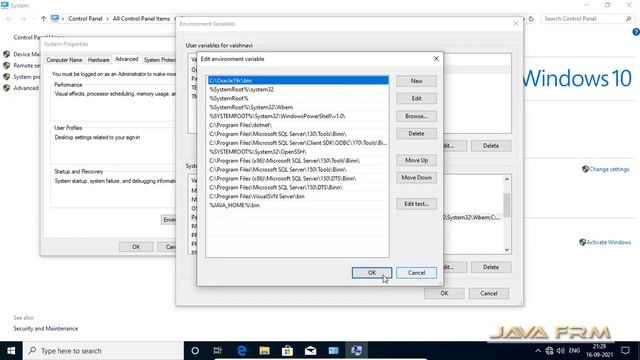Open Mail app from taskbar
The height and width of the screenshot is (360, 640).
pyautogui.click(x=310, y=351)
